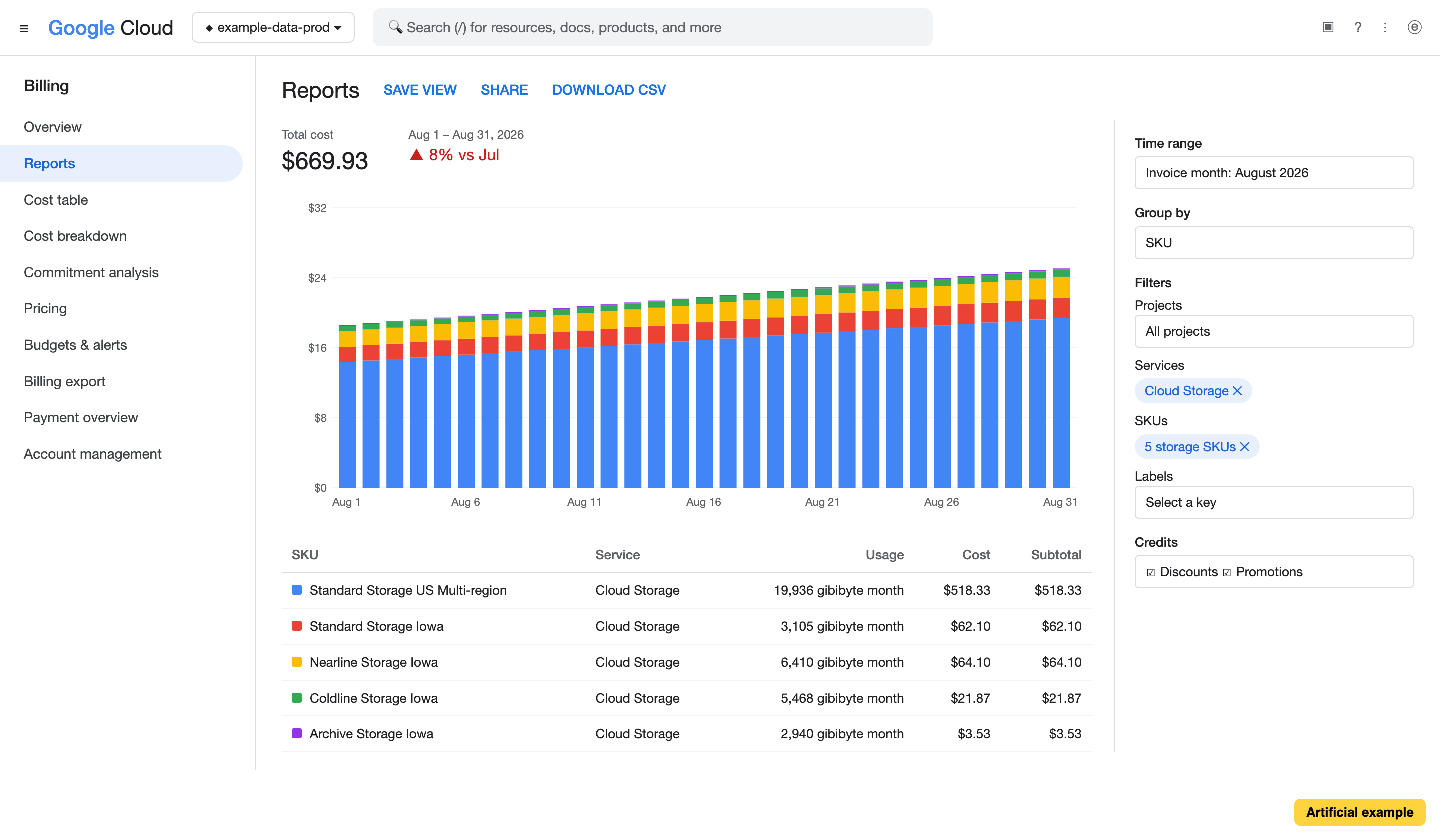Click the search magnifier icon
The width and height of the screenshot is (1440, 840).
(395, 27)
